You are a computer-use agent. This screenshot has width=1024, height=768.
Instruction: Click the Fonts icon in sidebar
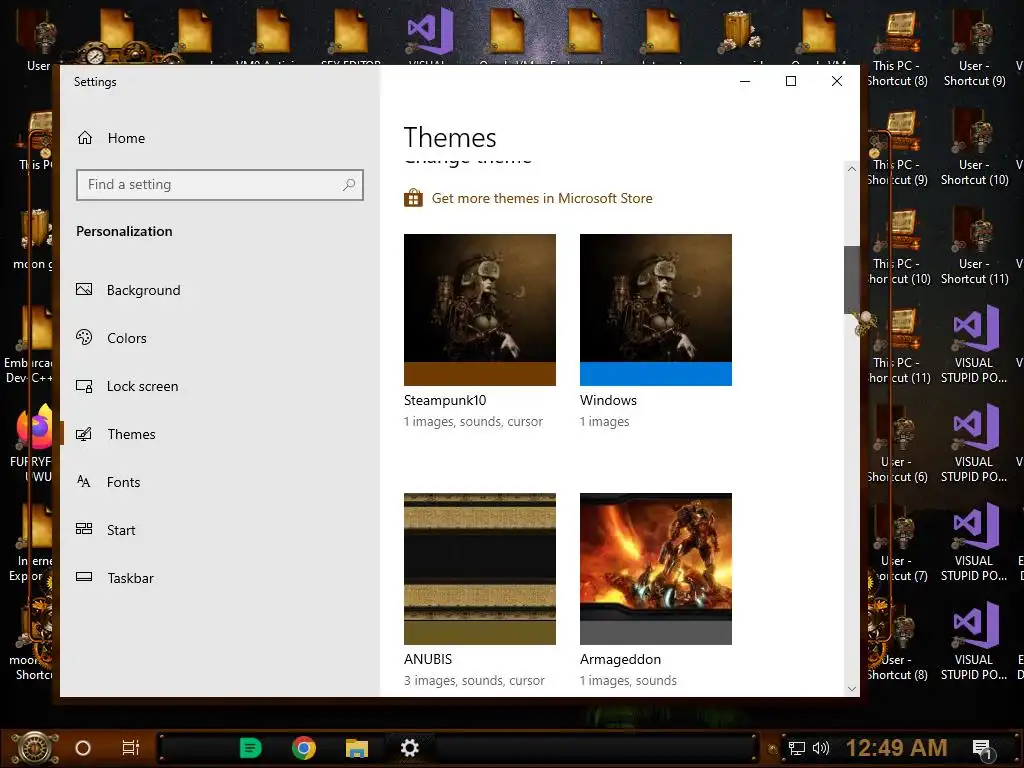tap(84, 481)
